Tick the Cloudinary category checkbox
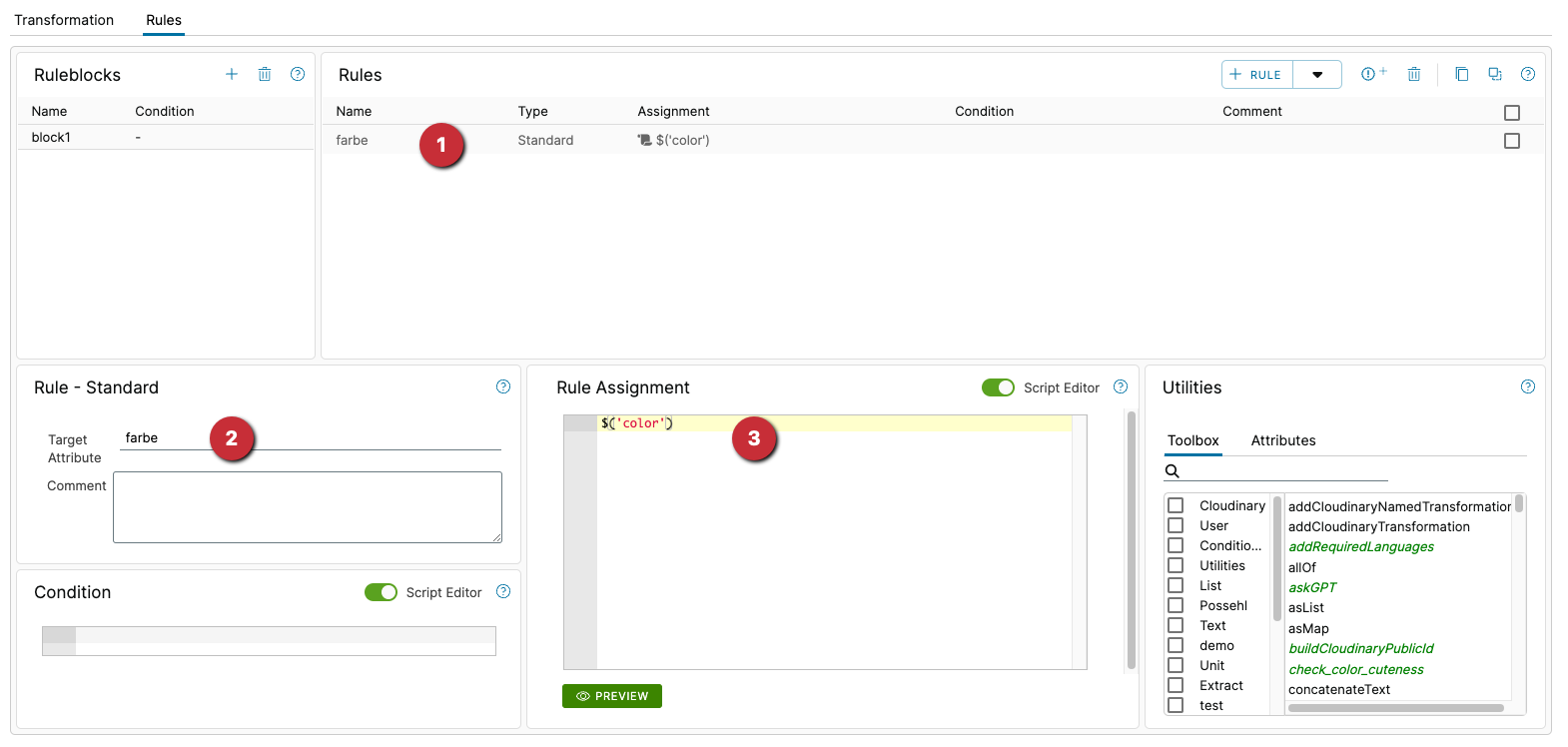Screen dimensions: 1568x747 (1176, 505)
